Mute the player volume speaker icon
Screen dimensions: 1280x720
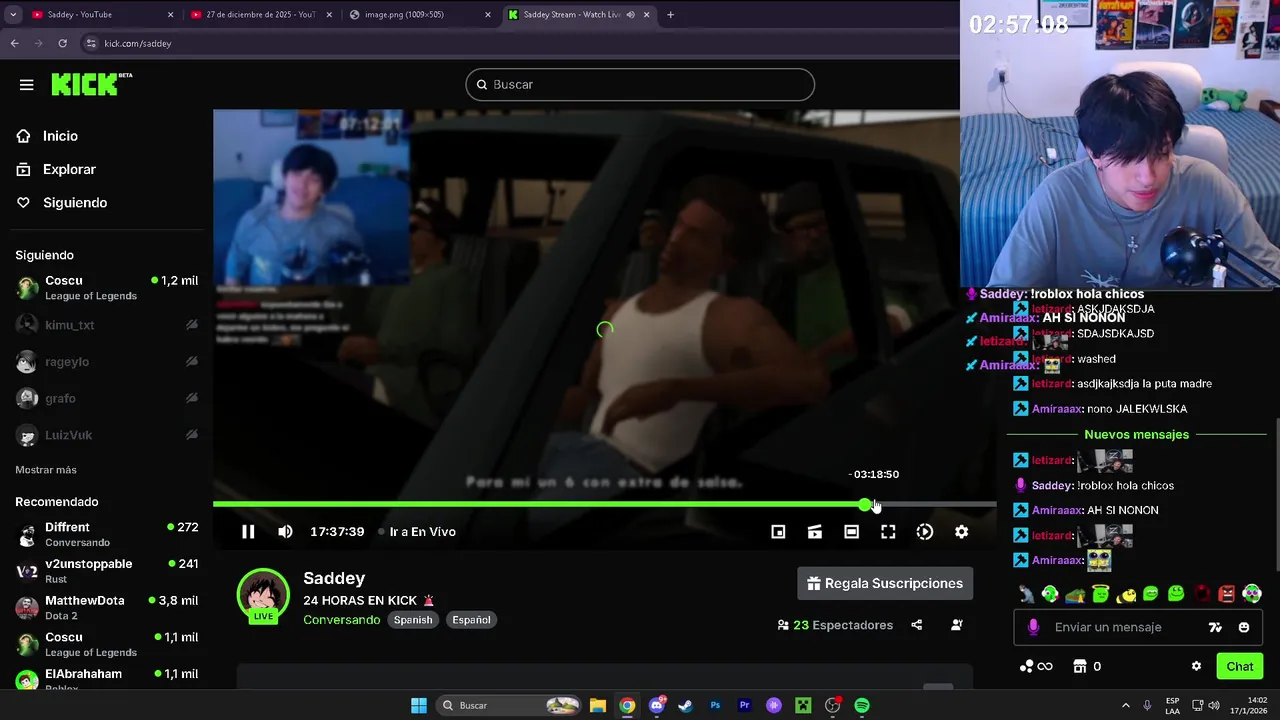coord(285,532)
